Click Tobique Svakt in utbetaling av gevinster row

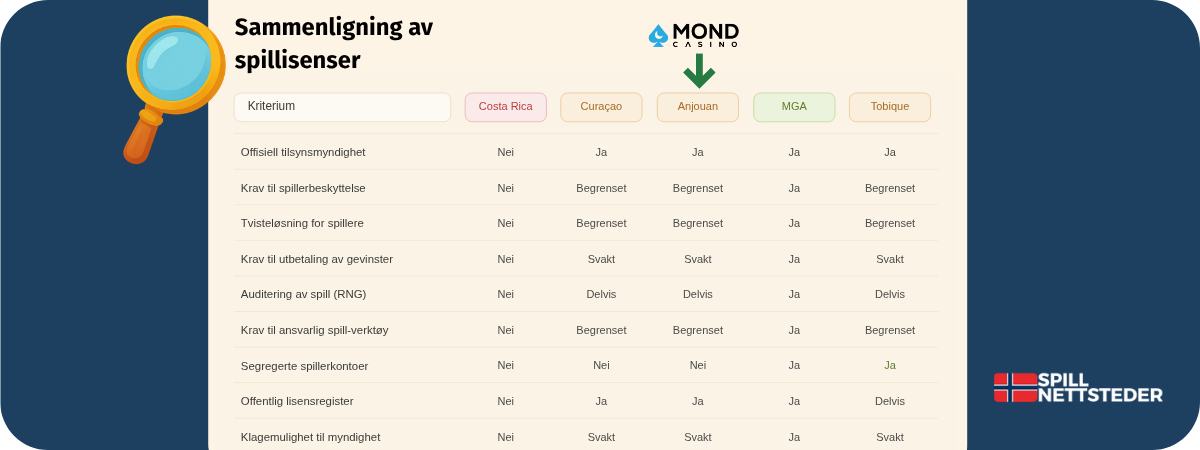[x=890, y=259]
